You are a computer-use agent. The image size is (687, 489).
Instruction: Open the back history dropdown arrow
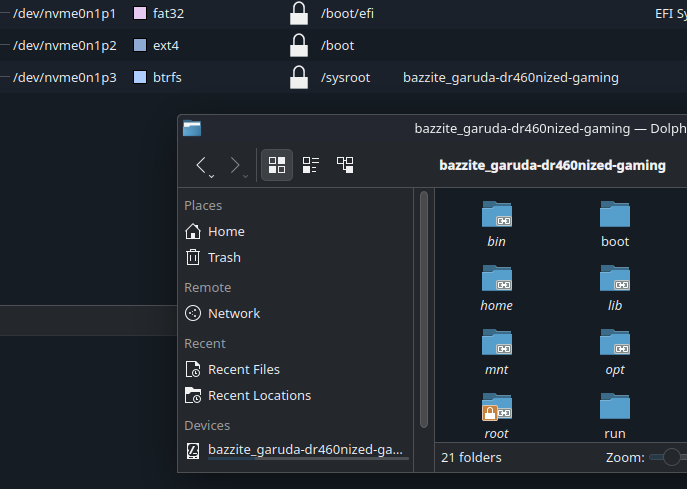coord(211,176)
